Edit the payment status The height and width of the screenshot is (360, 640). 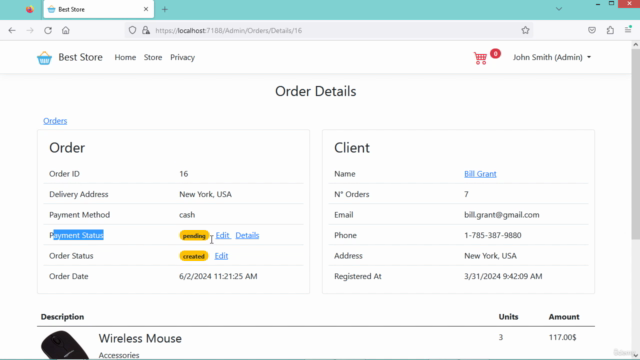(223, 235)
